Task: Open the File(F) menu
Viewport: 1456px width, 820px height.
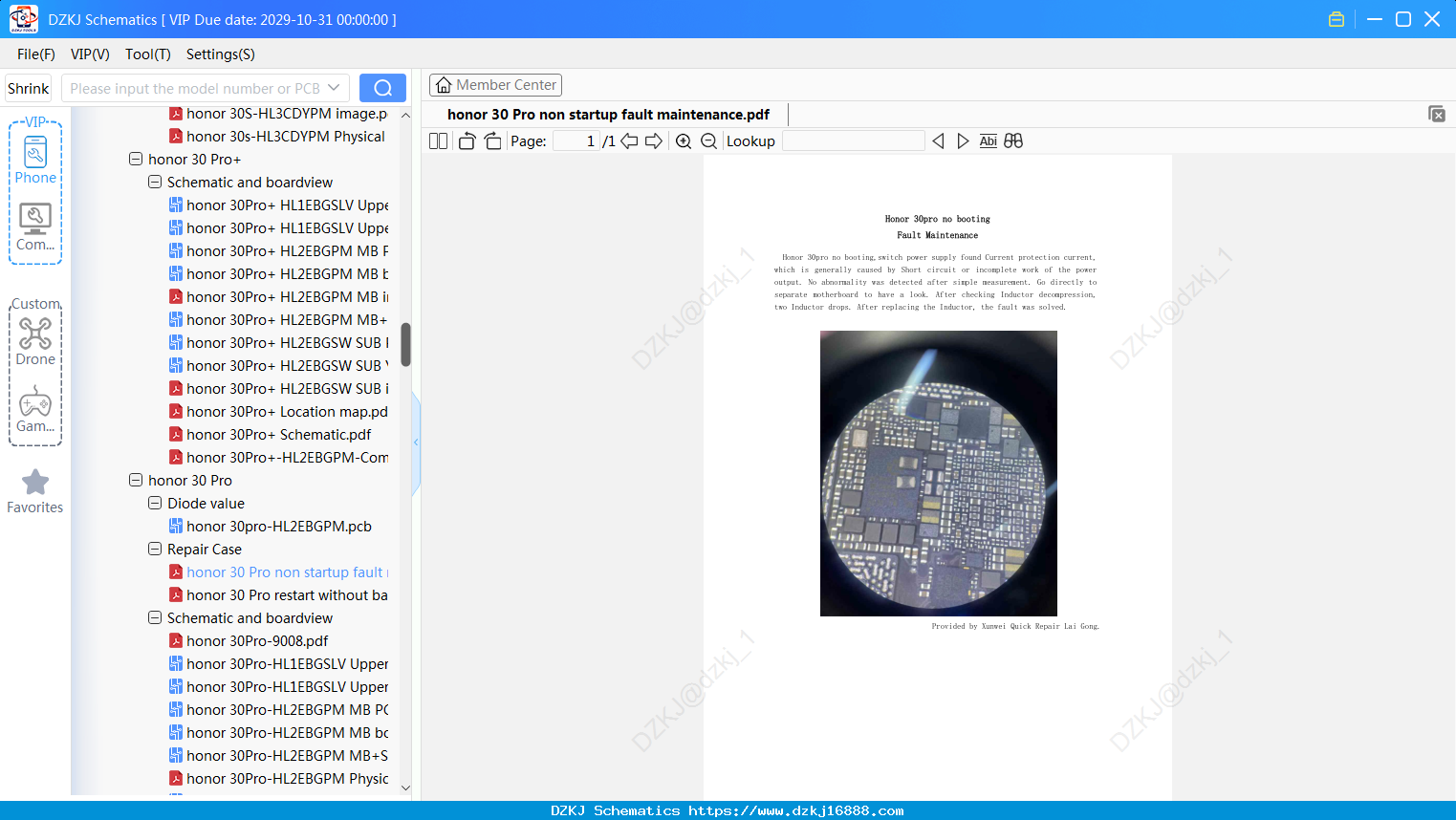Action: tap(36, 54)
